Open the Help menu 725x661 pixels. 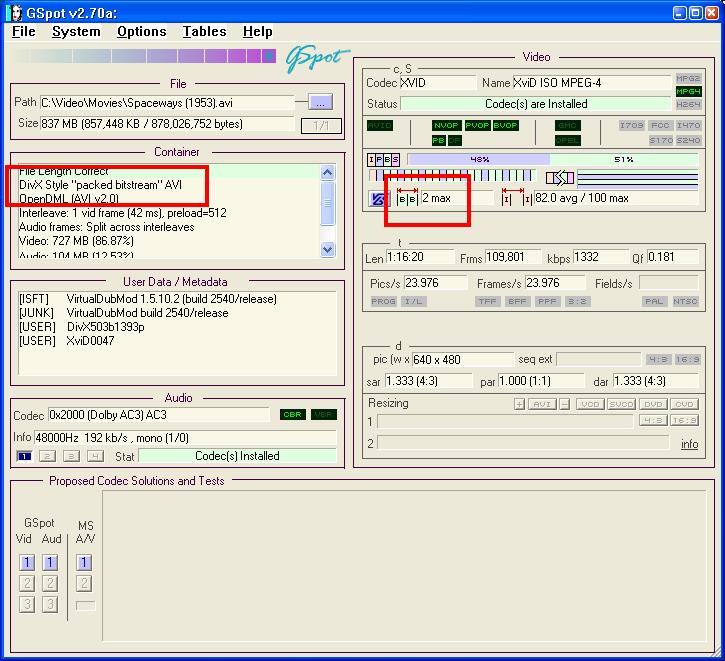(258, 31)
